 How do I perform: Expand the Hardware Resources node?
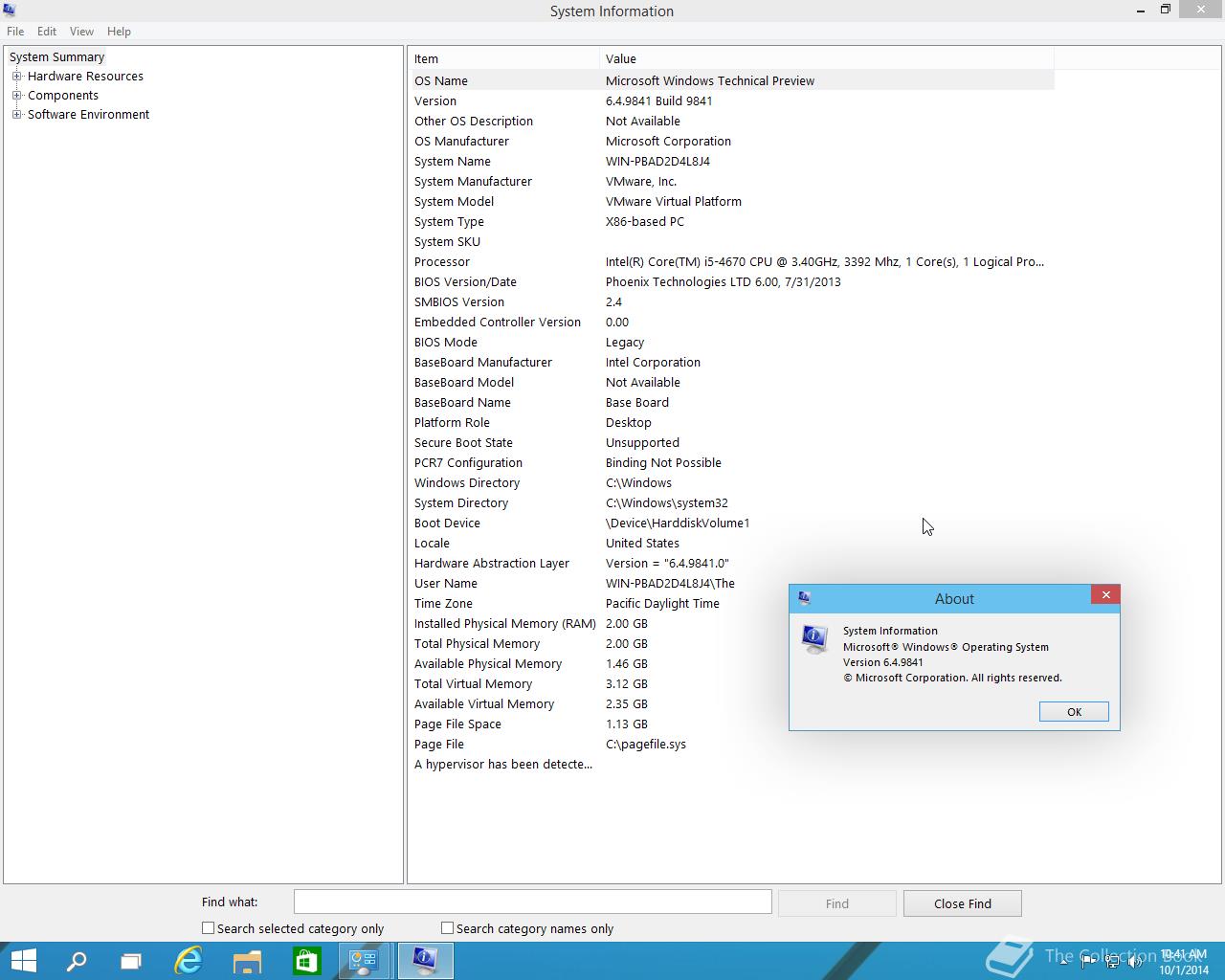16,77
